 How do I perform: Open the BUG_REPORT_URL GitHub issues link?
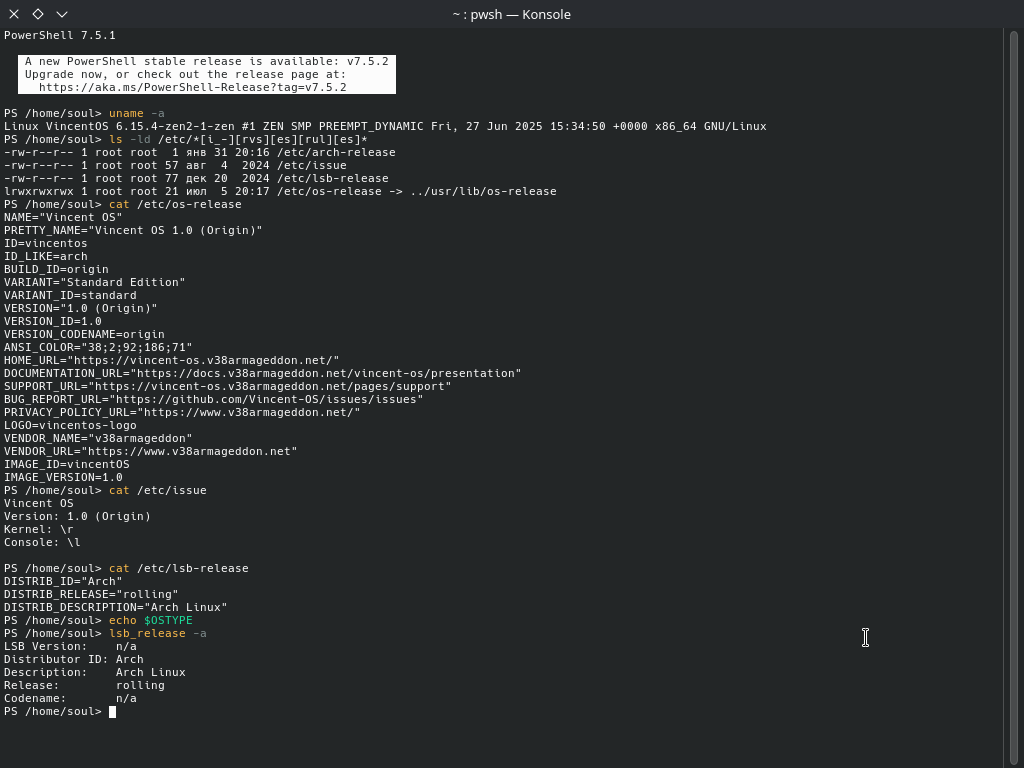point(266,400)
